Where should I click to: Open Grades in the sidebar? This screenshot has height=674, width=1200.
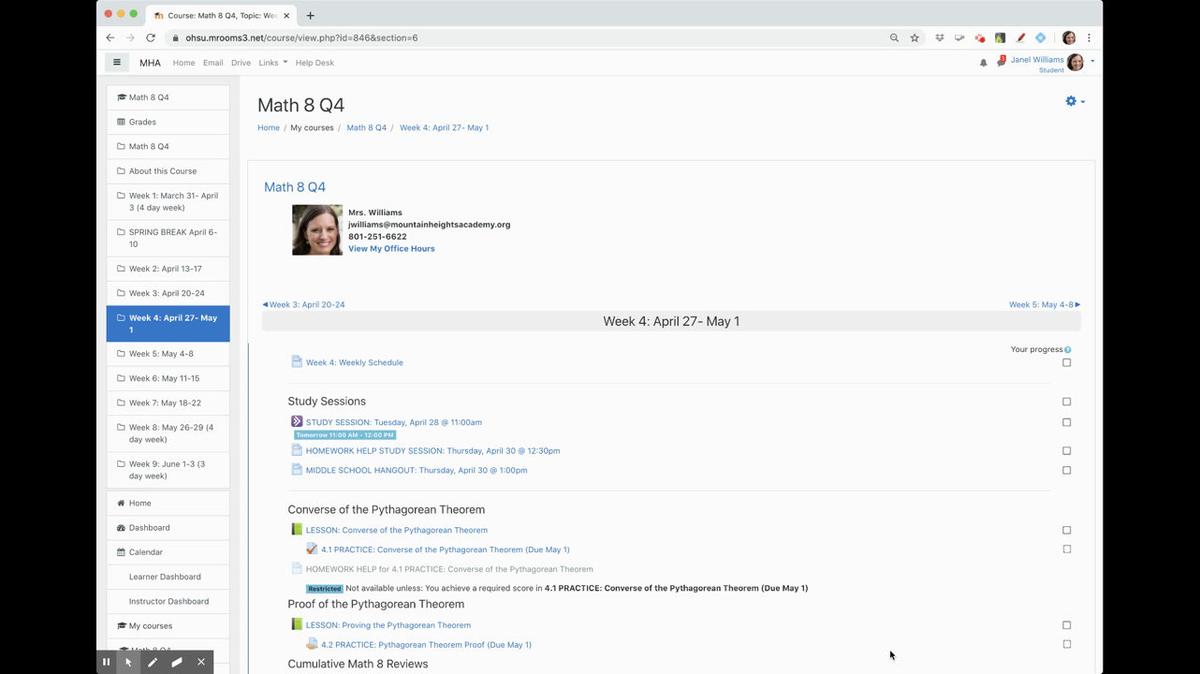(168, 122)
